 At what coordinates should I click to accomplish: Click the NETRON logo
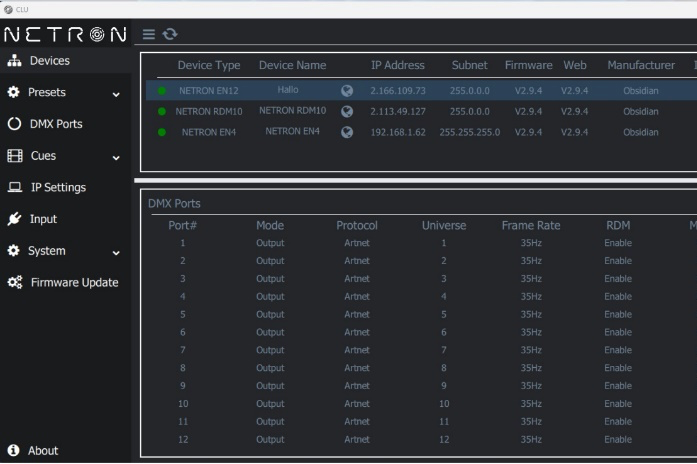coord(65,34)
